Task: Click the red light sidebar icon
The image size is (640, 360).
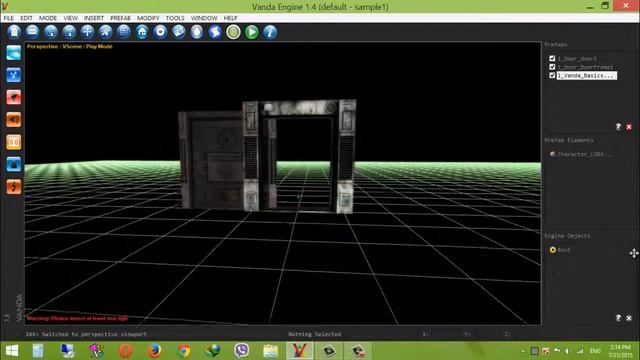Action: pos(13,98)
